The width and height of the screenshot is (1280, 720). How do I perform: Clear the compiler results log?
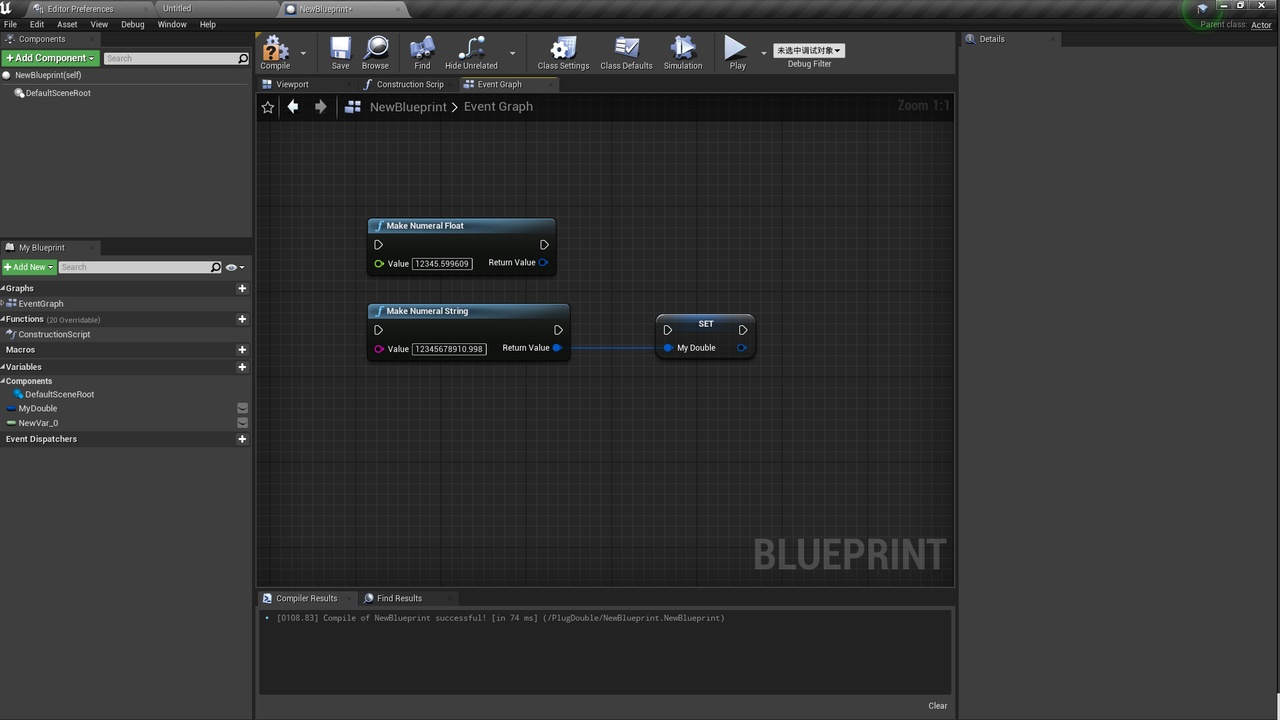[937, 706]
